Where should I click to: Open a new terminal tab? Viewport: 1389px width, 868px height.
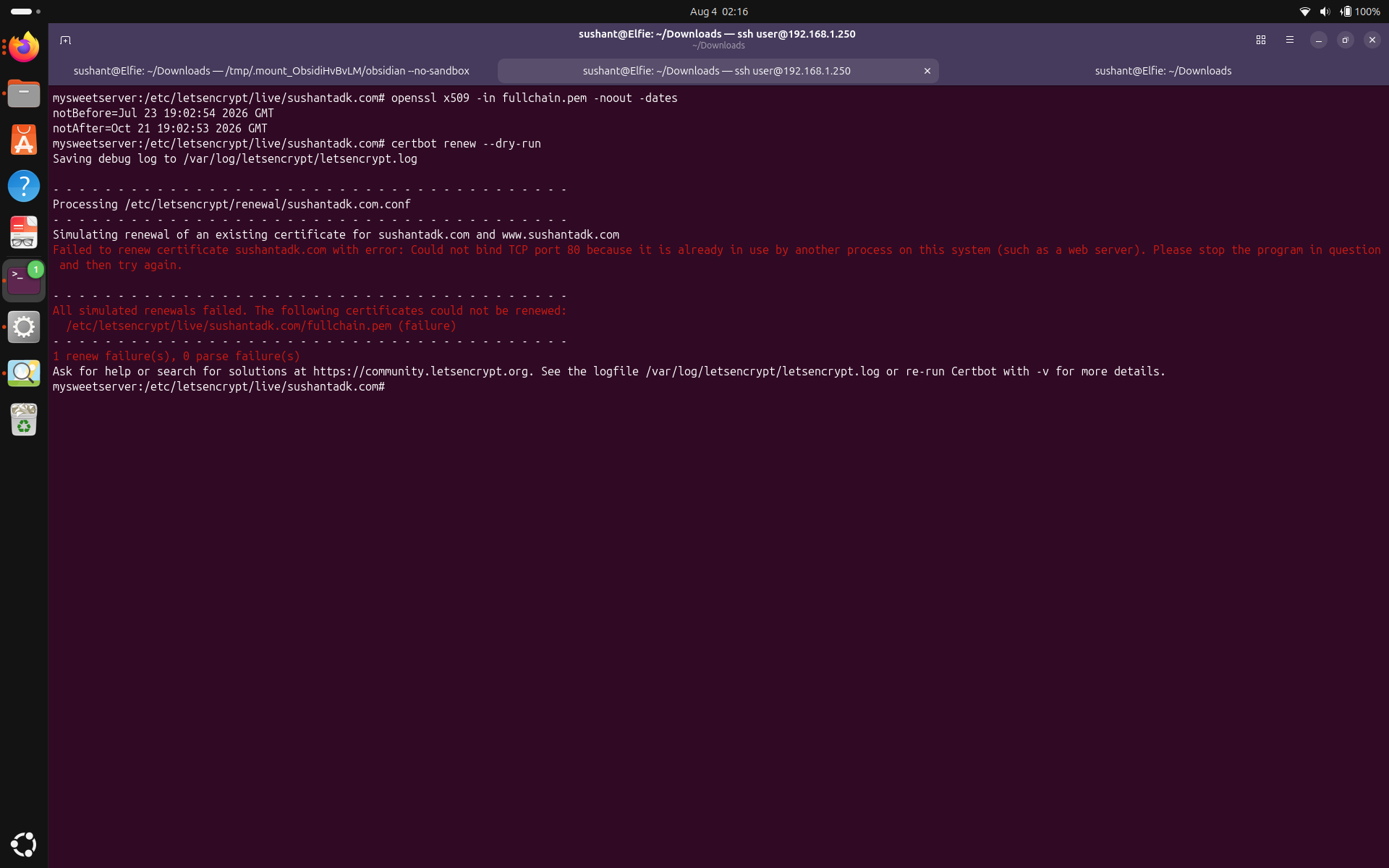(65, 40)
